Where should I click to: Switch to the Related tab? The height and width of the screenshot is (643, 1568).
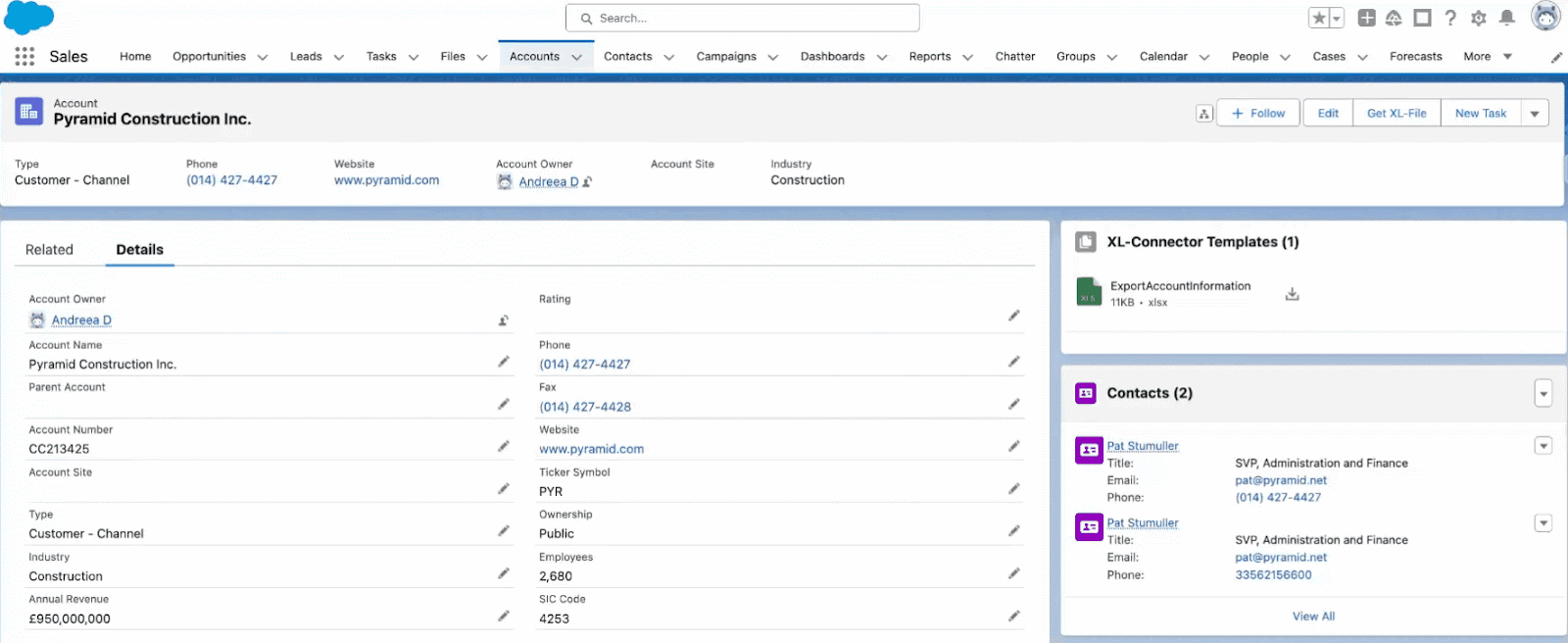click(x=49, y=250)
